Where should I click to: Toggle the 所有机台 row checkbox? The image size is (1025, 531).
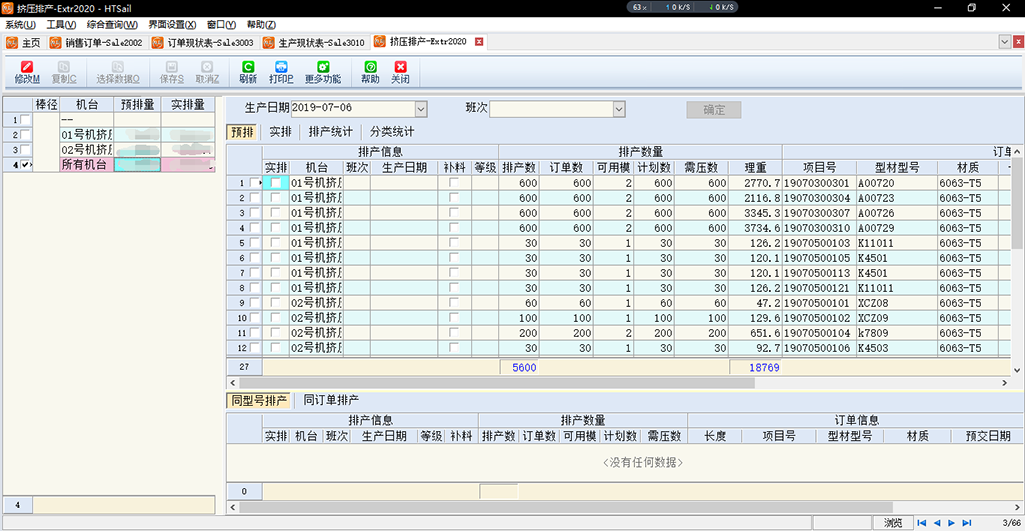26,164
